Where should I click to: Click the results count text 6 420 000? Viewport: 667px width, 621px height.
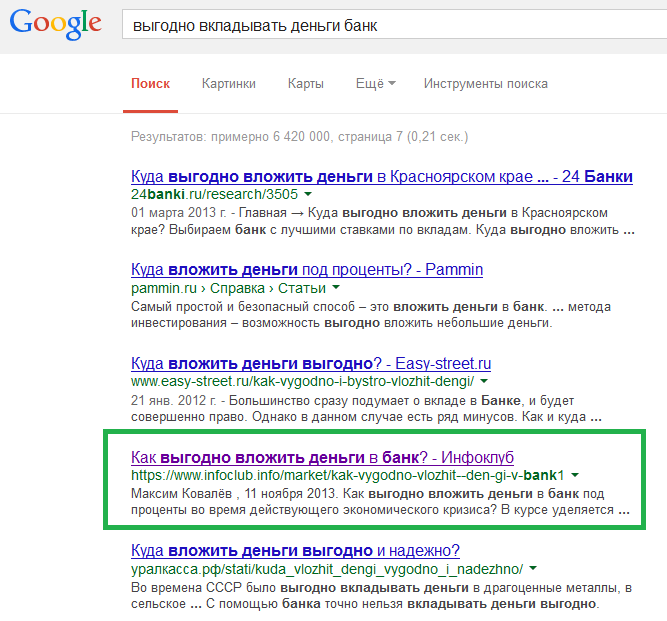click(x=299, y=137)
